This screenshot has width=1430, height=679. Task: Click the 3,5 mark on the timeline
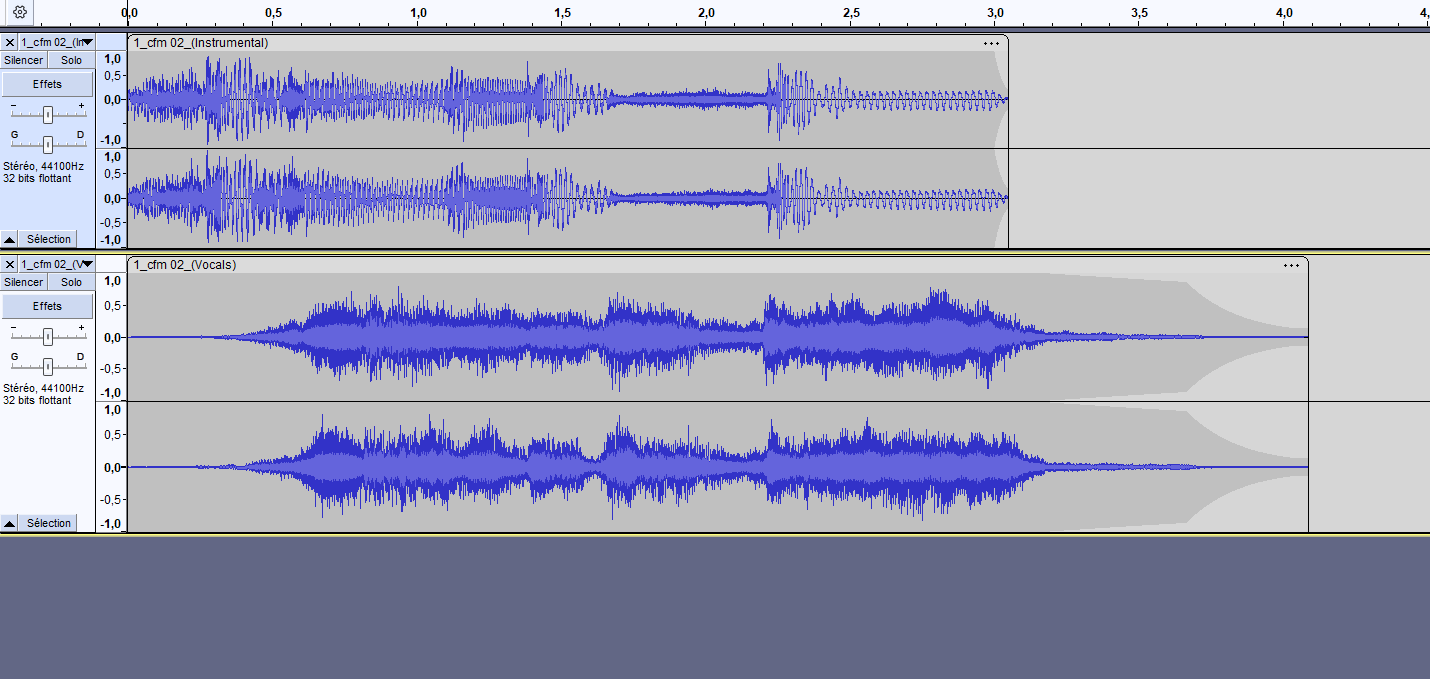1139,13
